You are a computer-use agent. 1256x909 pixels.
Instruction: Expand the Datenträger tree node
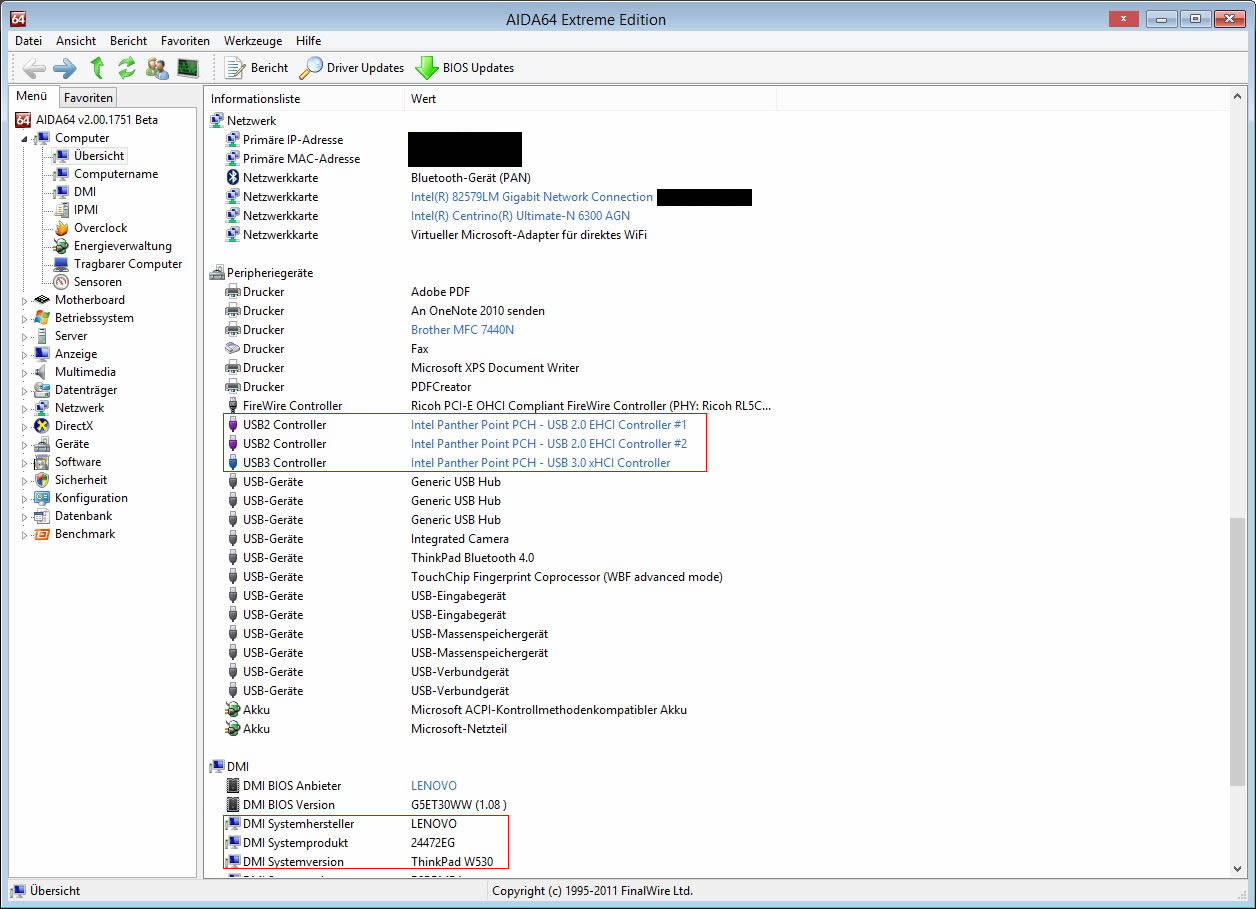pyautogui.click(x=24, y=390)
